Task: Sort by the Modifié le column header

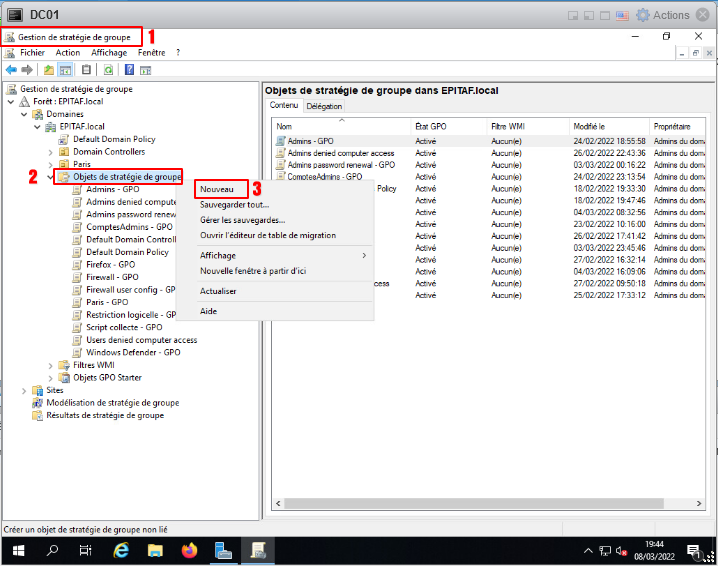Action: click(x=590, y=127)
